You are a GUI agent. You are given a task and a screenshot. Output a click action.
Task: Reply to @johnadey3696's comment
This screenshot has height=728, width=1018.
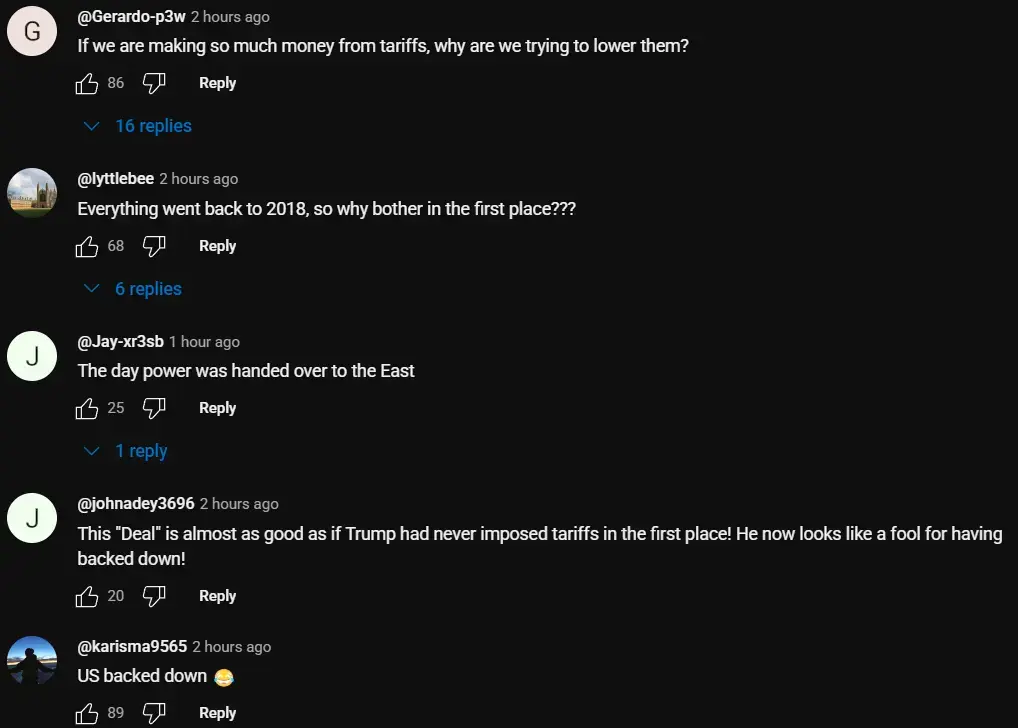pos(217,596)
